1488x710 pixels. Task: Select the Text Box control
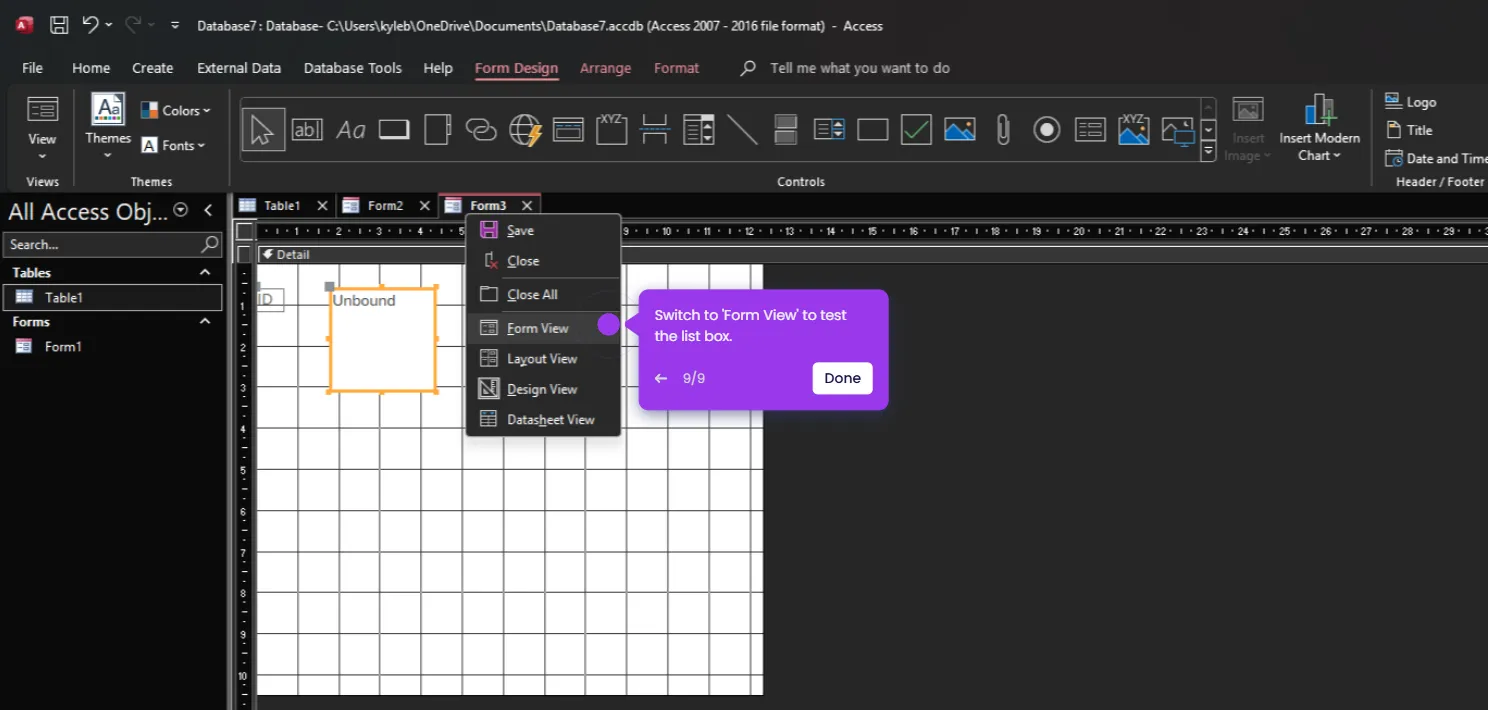click(307, 128)
